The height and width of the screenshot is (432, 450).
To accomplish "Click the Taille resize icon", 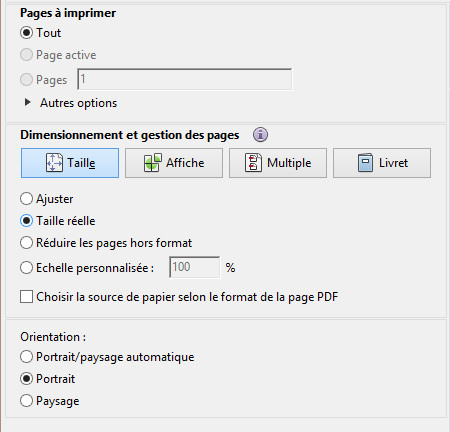I will click(x=54, y=163).
